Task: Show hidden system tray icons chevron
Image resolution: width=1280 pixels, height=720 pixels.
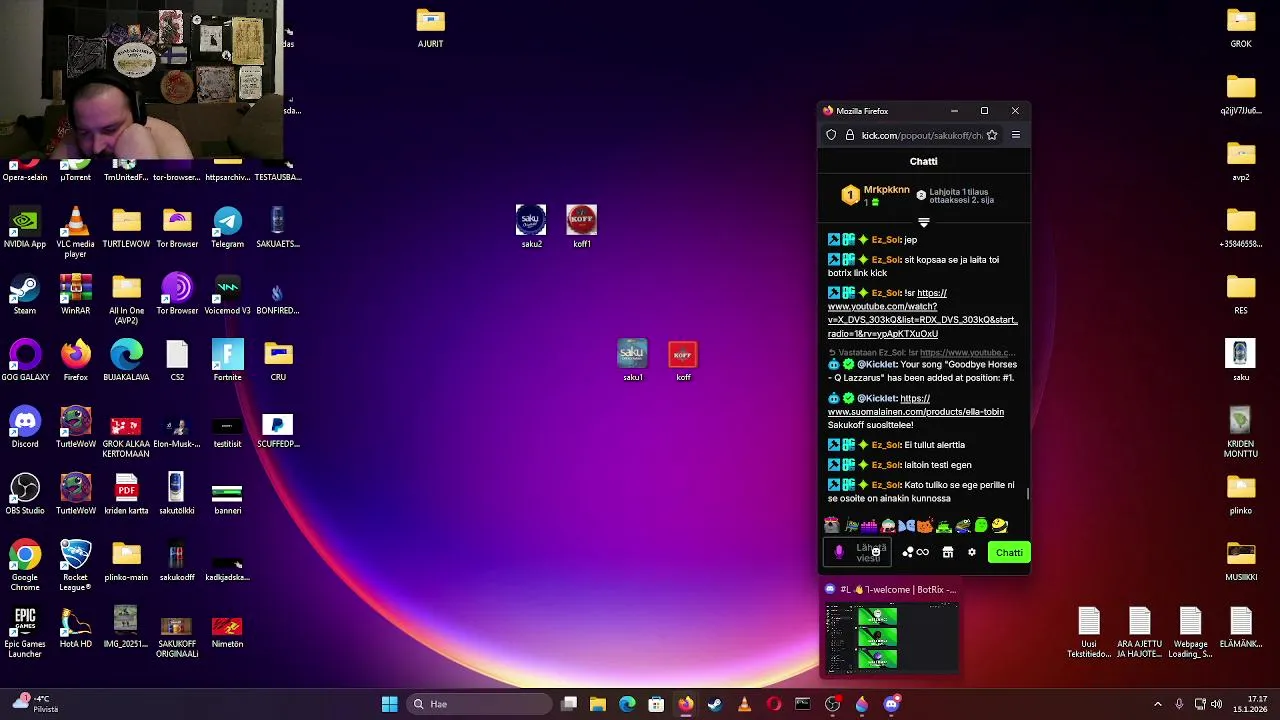Action: [1158, 704]
